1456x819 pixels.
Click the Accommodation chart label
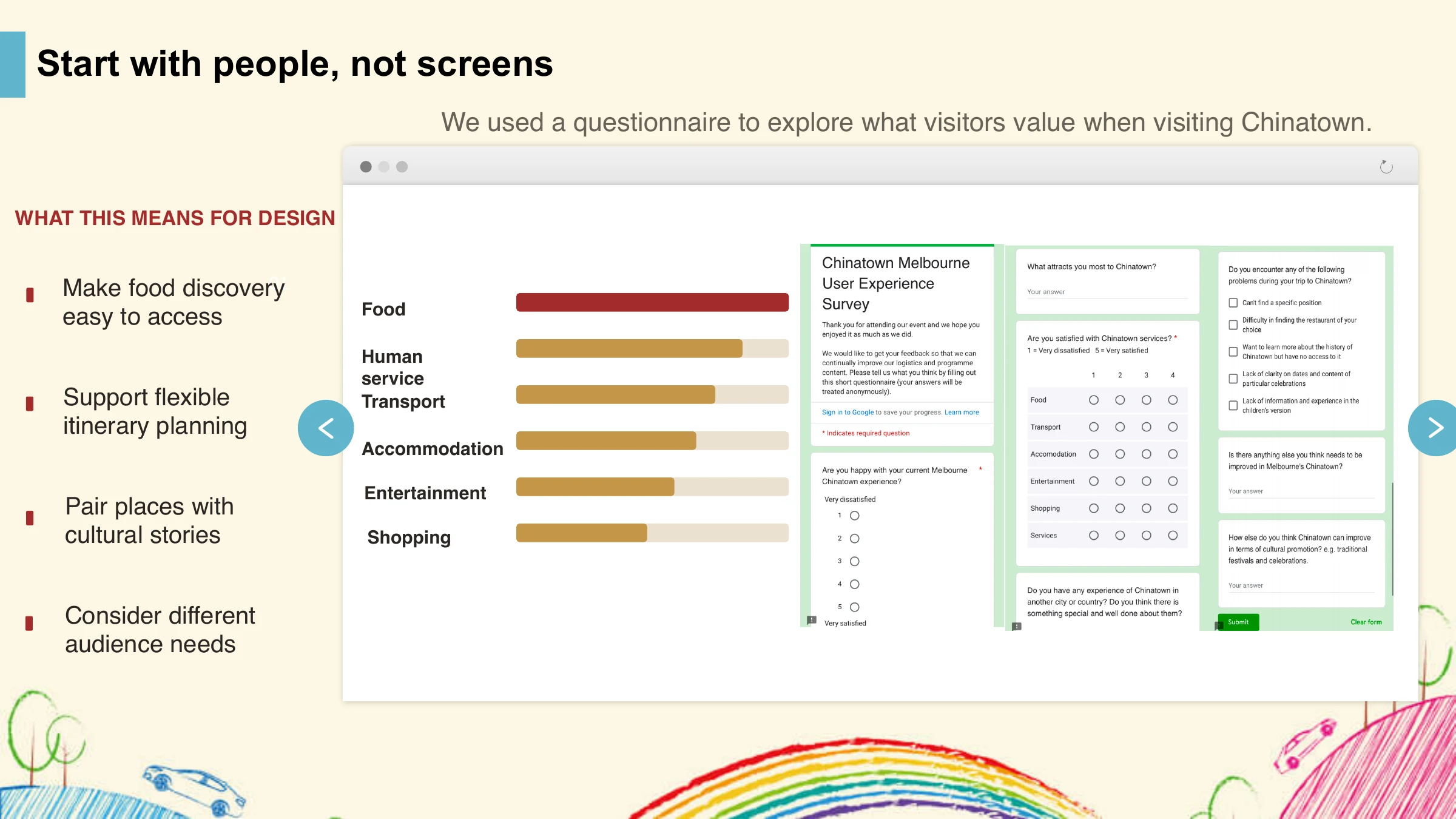point(433,449)
